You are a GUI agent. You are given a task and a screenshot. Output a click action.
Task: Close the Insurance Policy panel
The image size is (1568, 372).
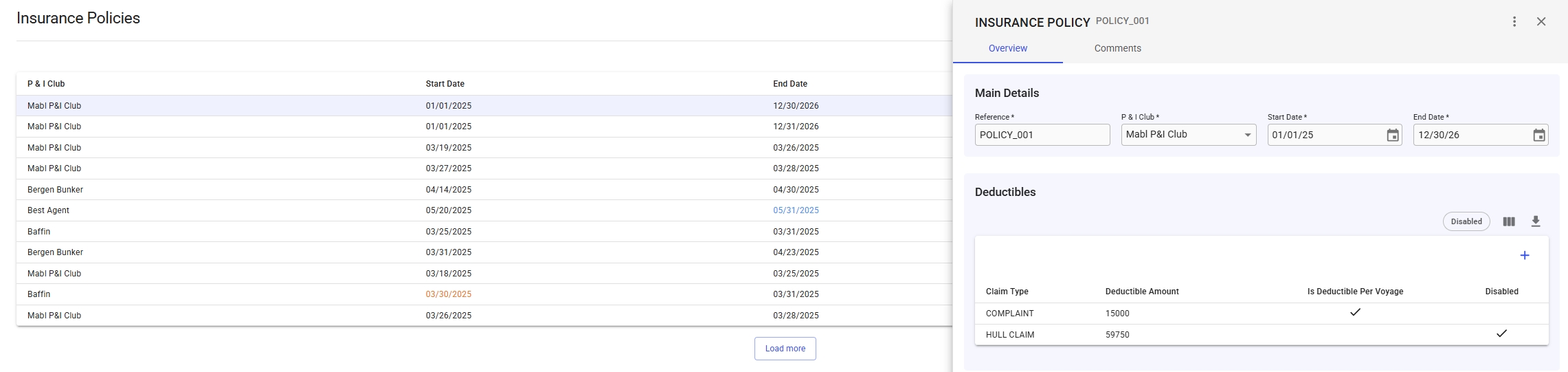[1541, 22]
